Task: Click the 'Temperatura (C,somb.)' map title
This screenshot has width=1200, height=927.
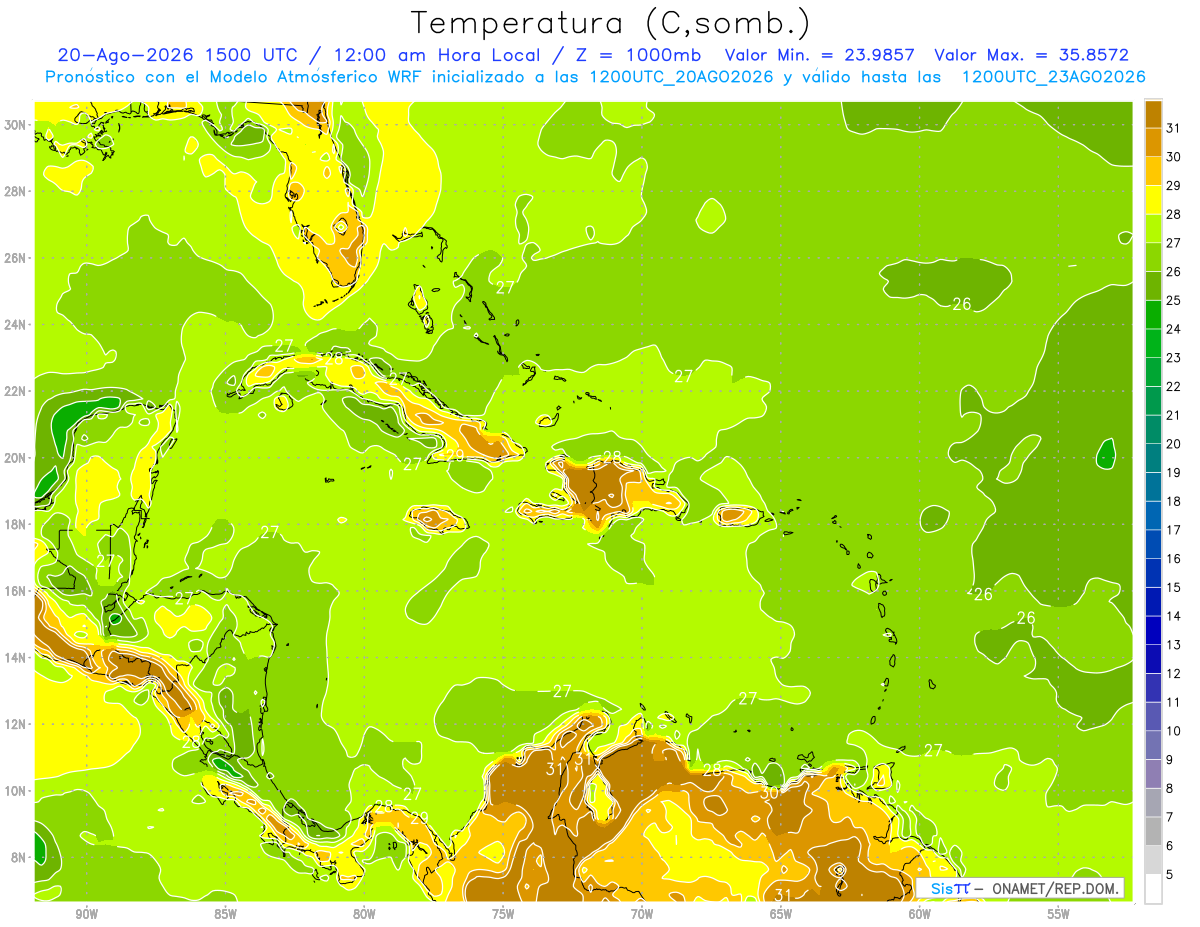Action: click(x=611, y=23)
